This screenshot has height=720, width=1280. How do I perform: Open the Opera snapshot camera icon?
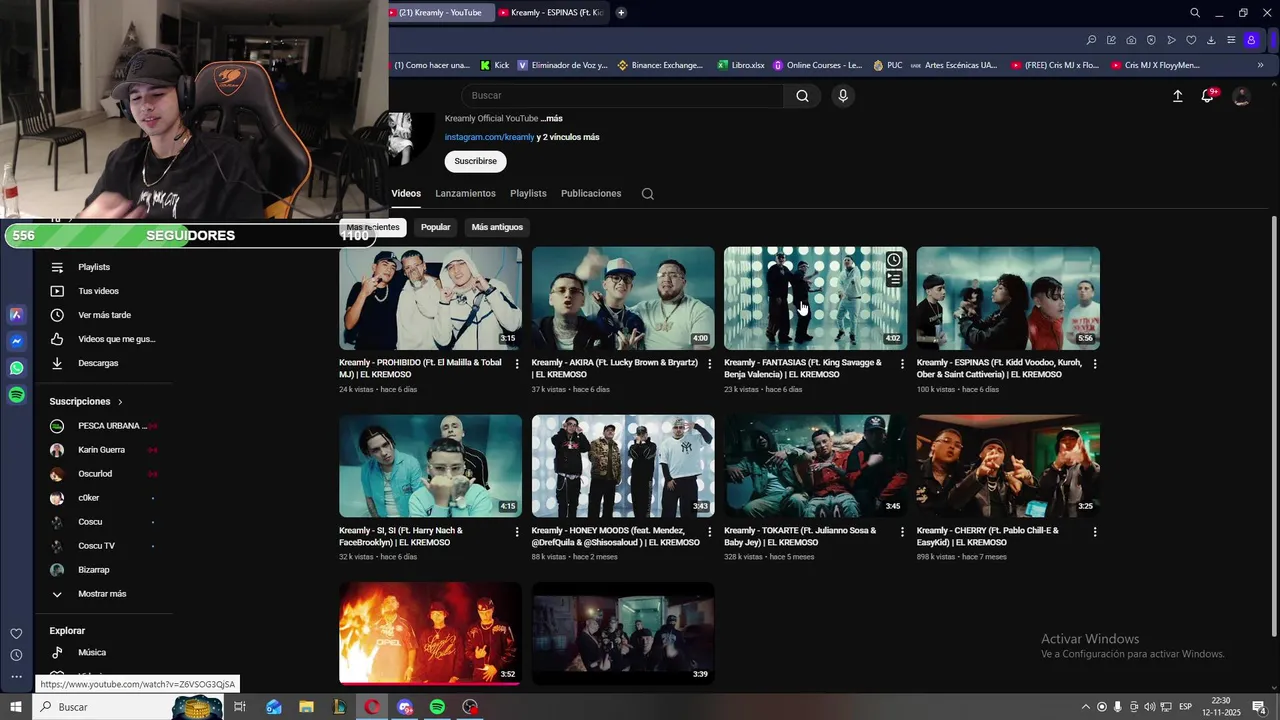point(1131,40)
